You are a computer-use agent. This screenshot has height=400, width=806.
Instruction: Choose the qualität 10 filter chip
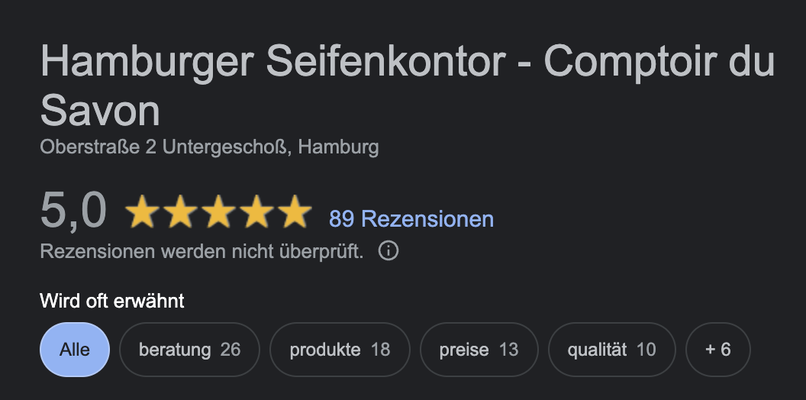coord(612,350)
